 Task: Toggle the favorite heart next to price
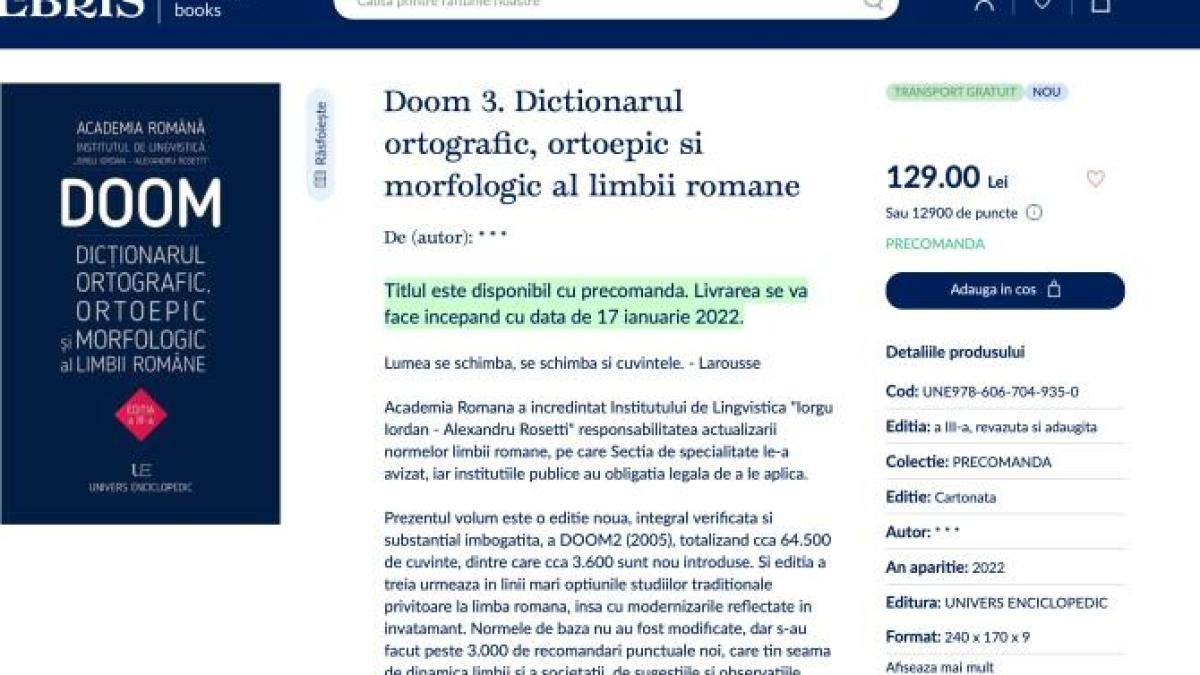coord(1095,179)
